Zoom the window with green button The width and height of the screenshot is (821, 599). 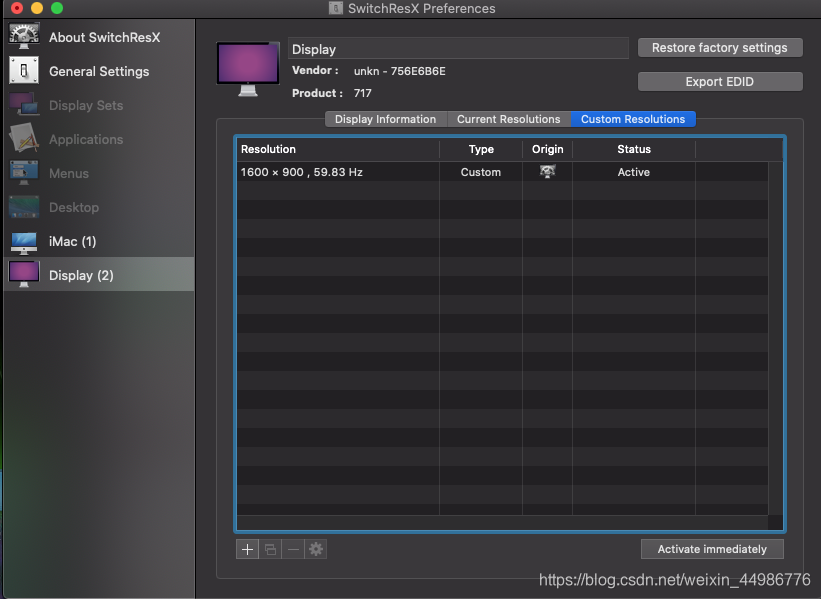[57, 8]
